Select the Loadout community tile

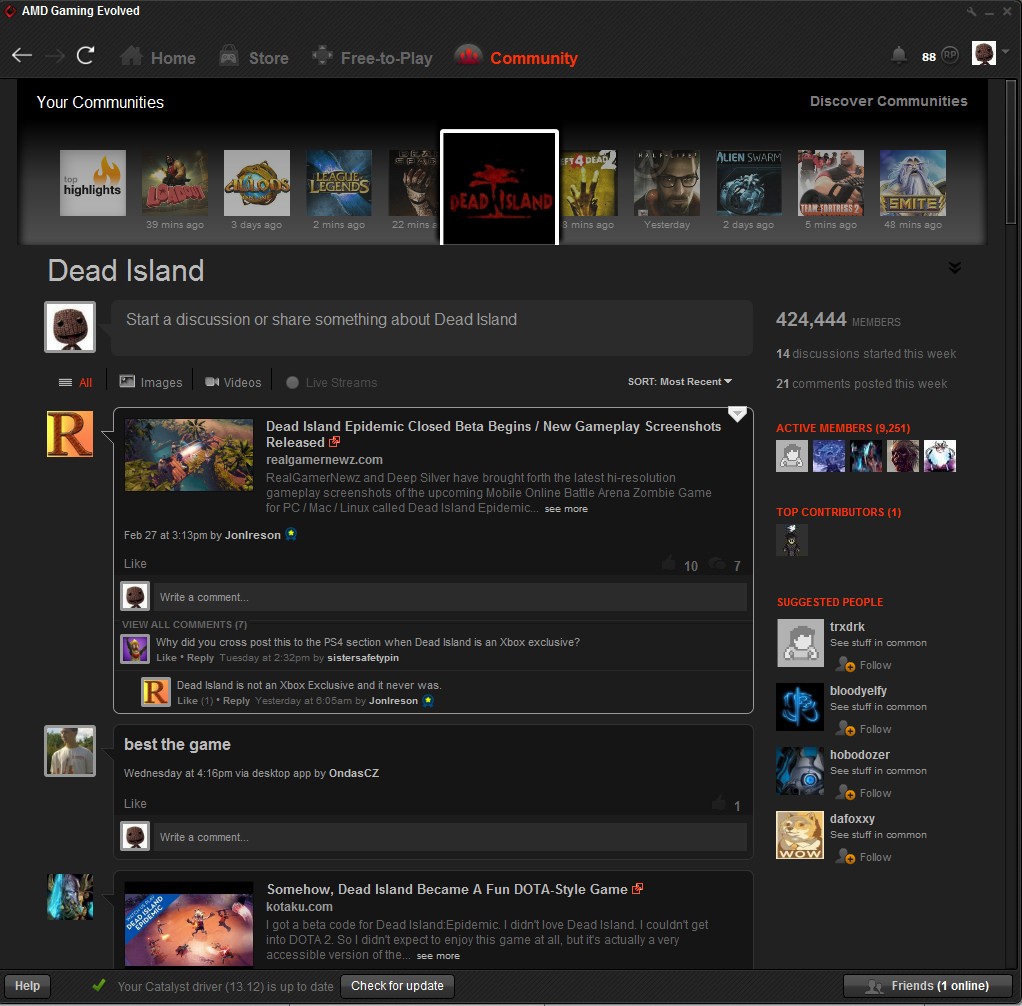(x=175, y=183)
